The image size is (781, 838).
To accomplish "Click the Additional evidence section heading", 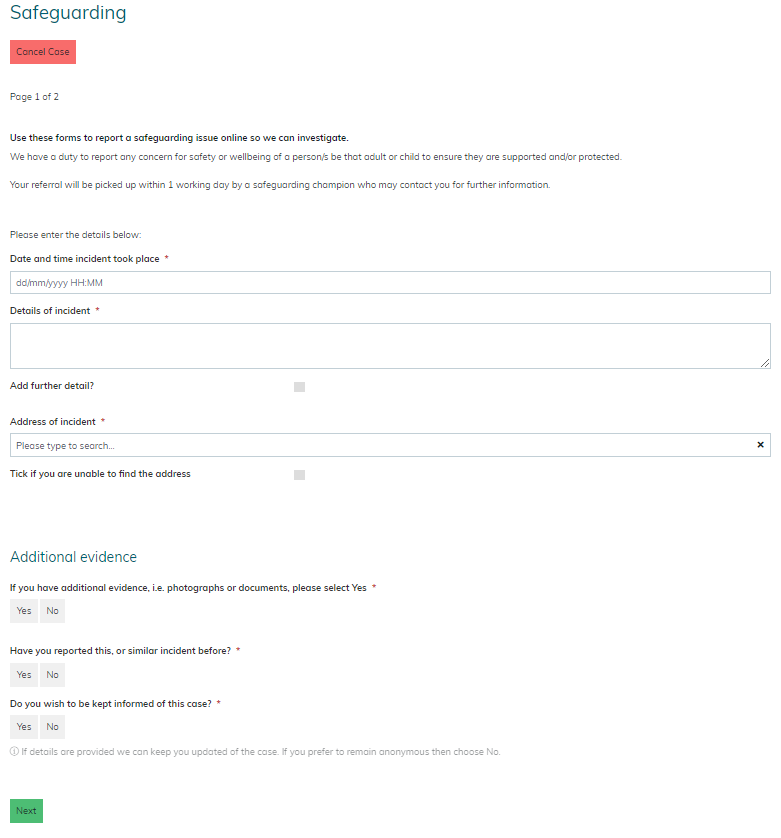I will coord(73,557).
